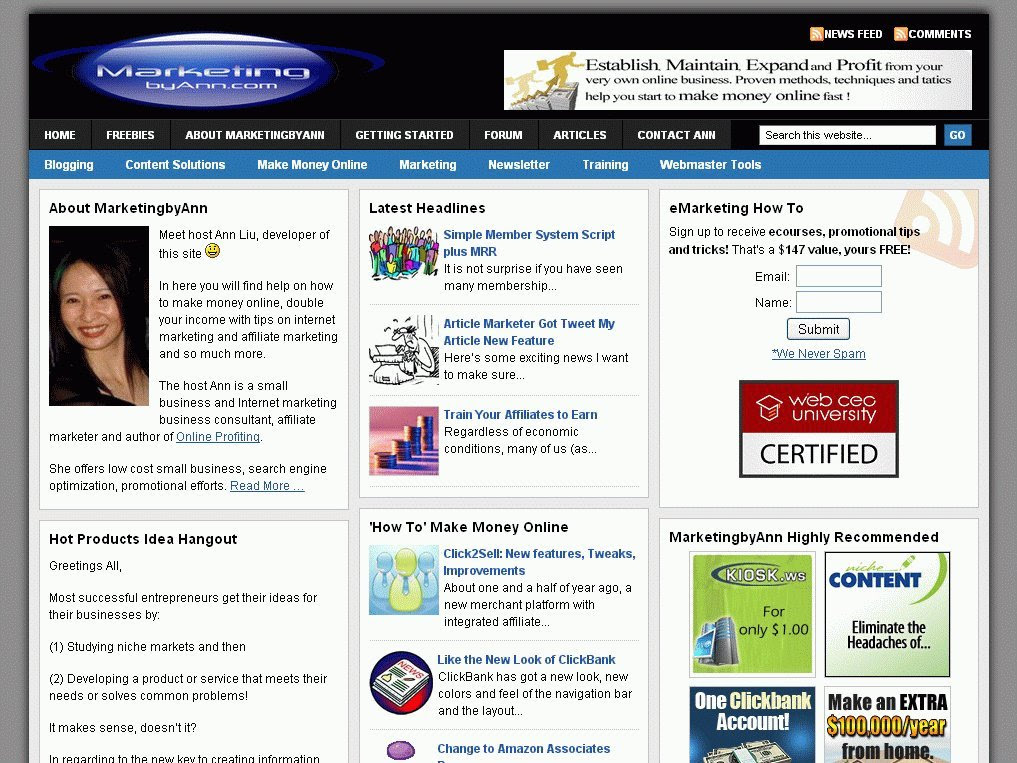Open About MarketingbyAnn in the nav bar
This screenshot has height=763, width=1017.
(x=255, y=135)
